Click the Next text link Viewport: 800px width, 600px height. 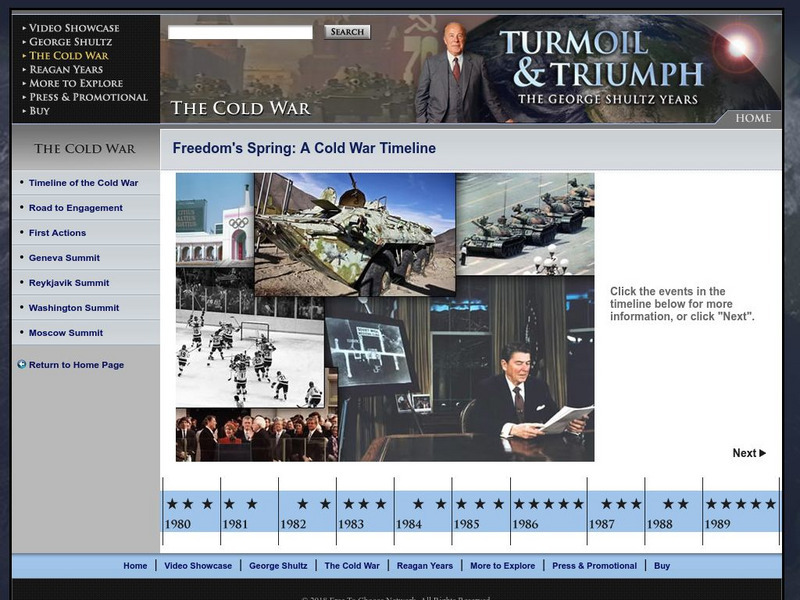coord(744,453)
